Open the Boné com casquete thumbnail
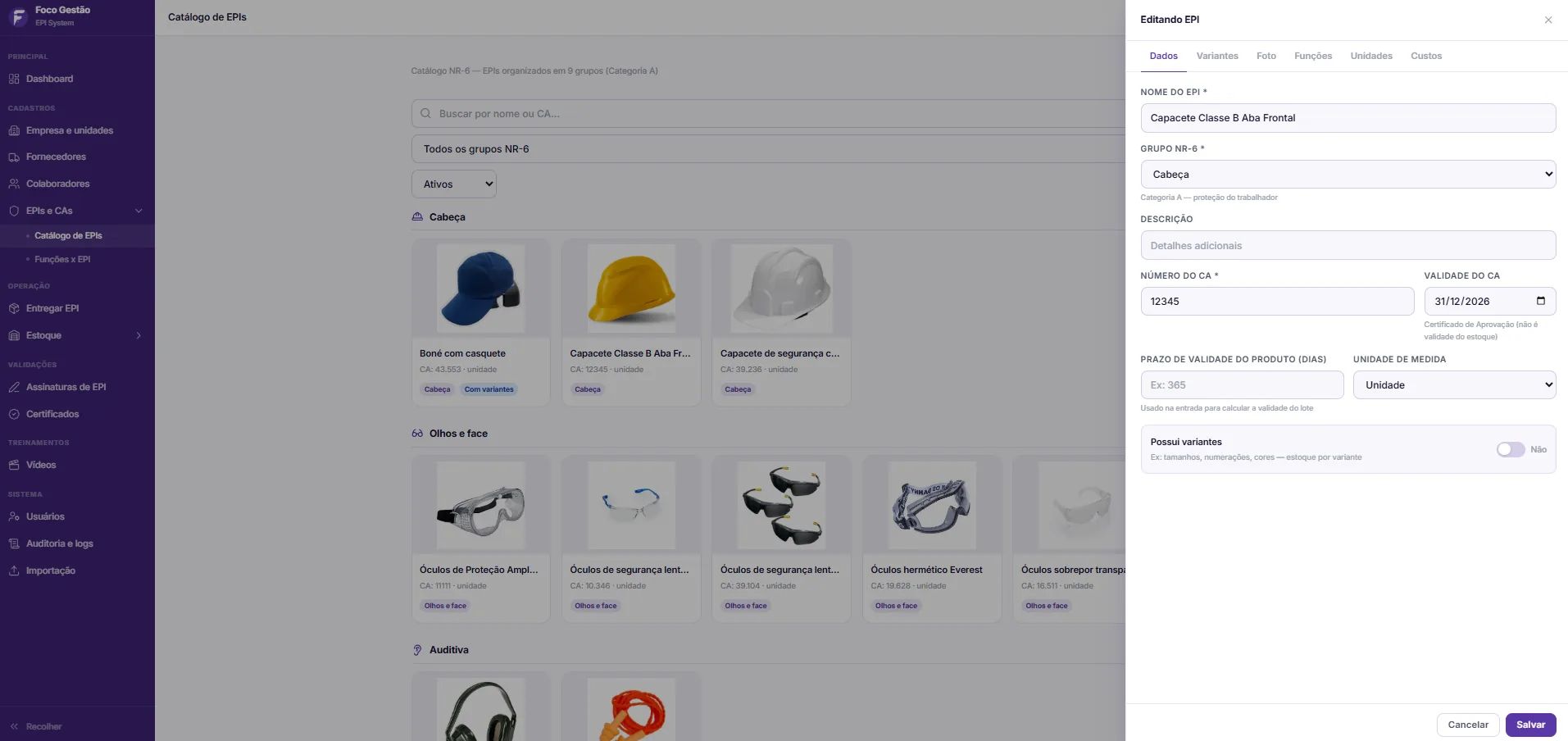The width and height of the screenshot is (1568, 741). [x=480, y=289]
